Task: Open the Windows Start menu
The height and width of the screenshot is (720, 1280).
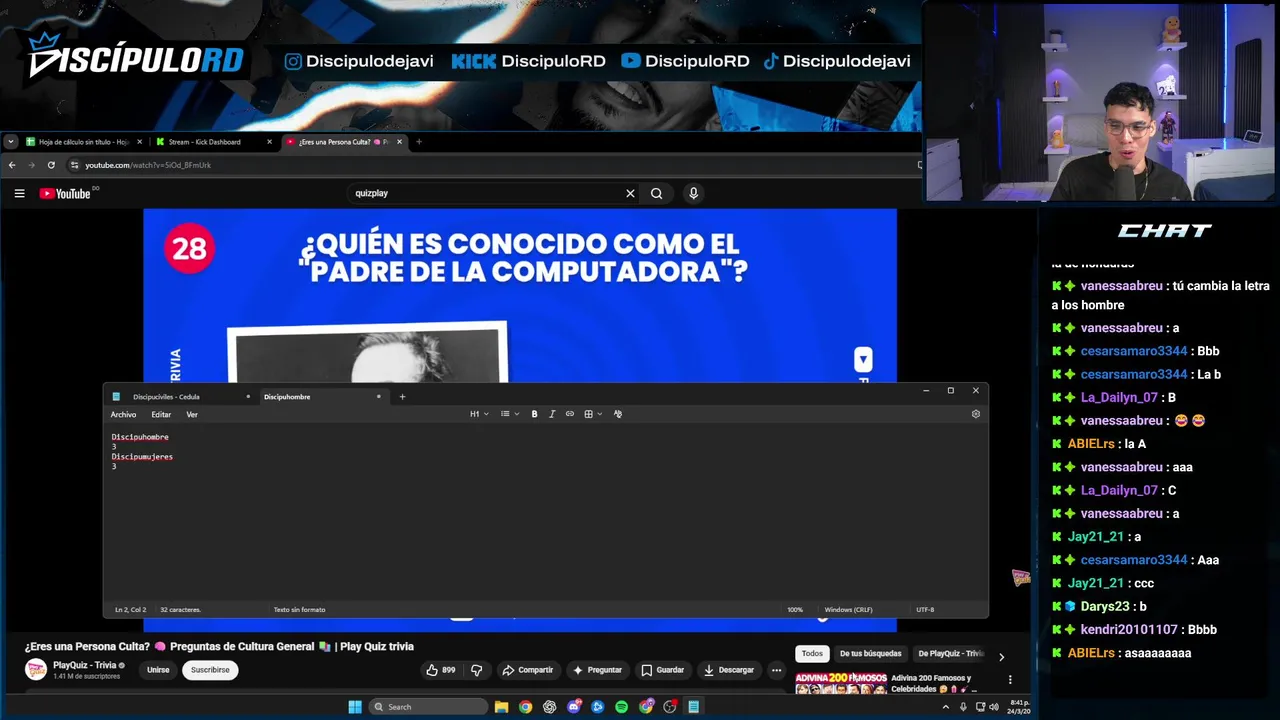Action: (355, 707)
